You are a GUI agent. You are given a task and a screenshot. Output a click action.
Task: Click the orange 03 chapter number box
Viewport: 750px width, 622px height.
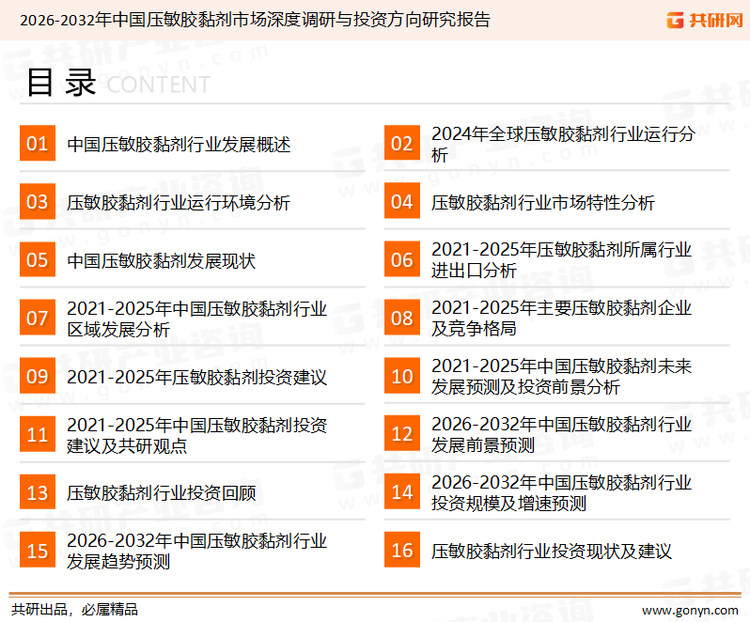point(37,201)
